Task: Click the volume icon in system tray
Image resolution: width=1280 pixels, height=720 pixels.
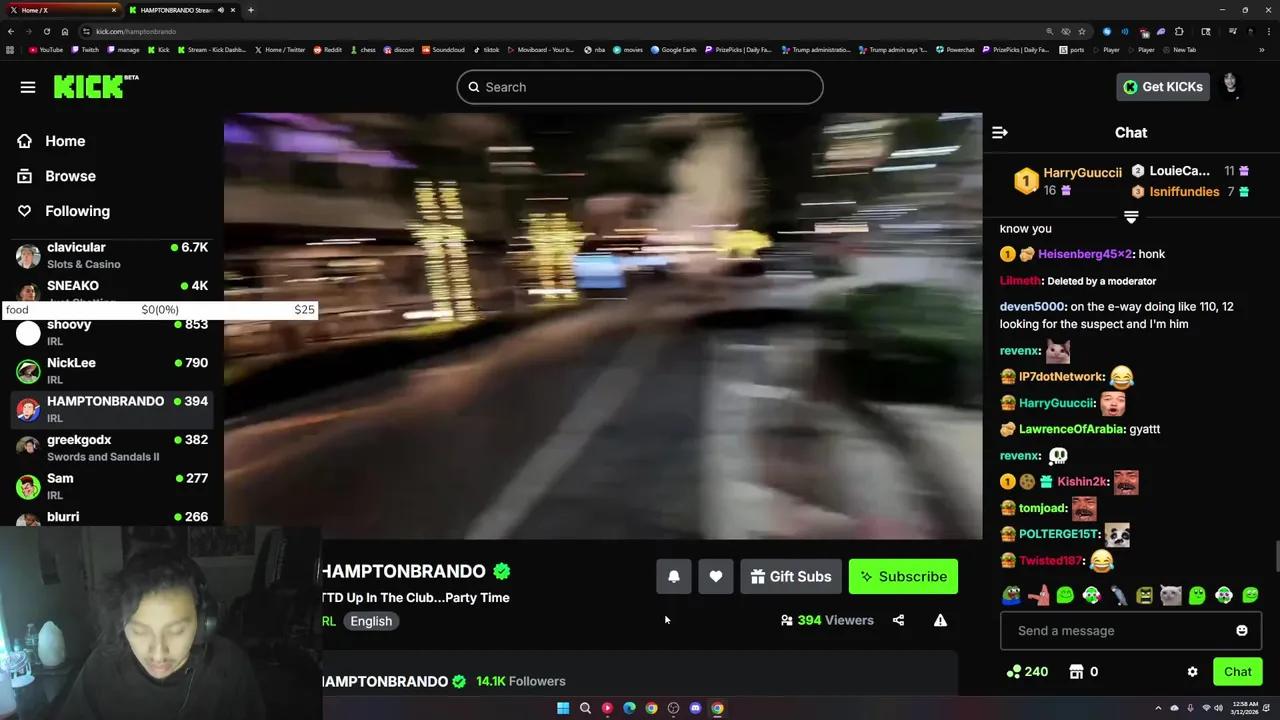Action: (x=1219, y=708)
